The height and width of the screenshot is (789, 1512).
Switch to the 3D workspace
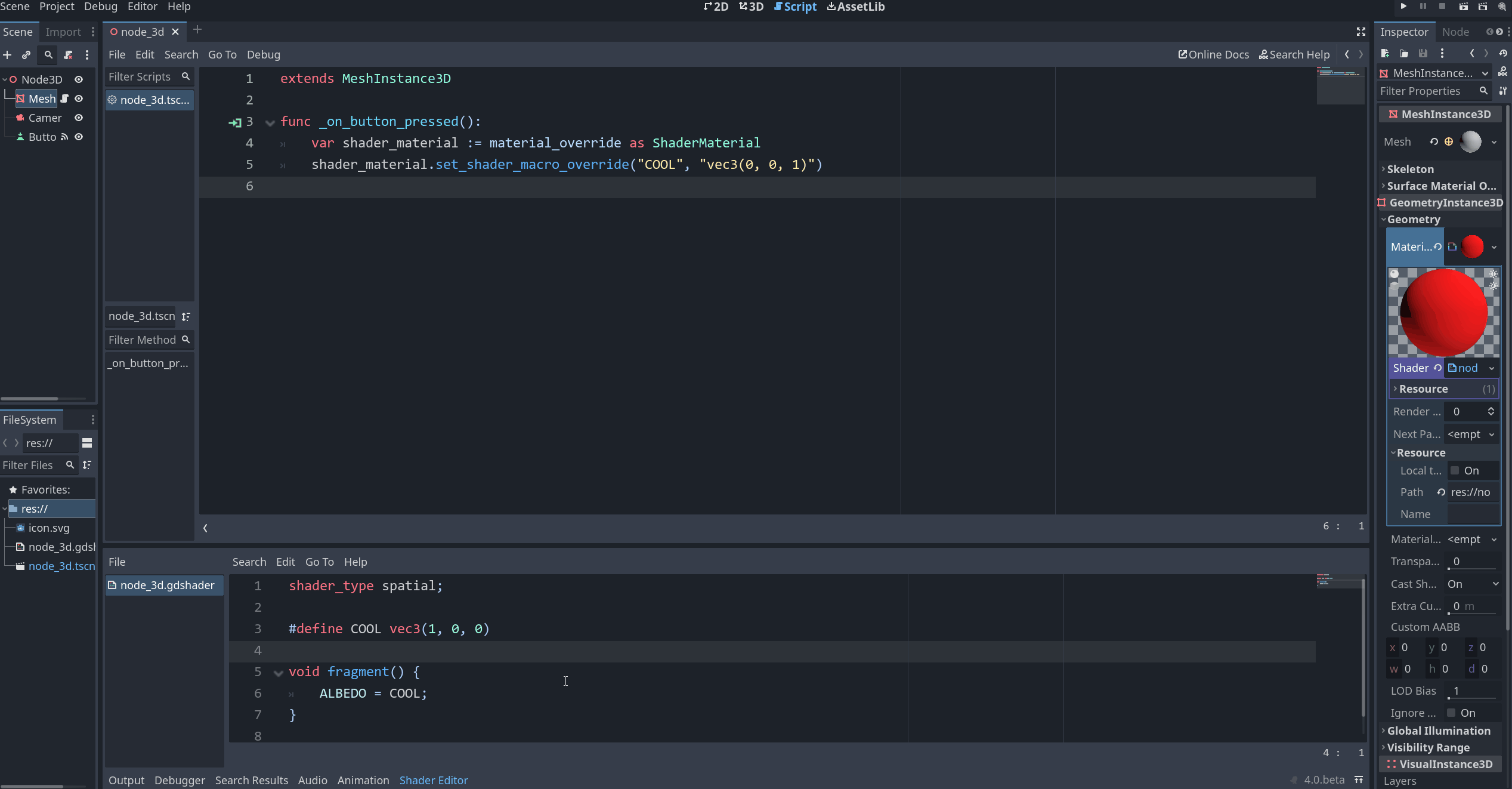click(x=751, y=7)
